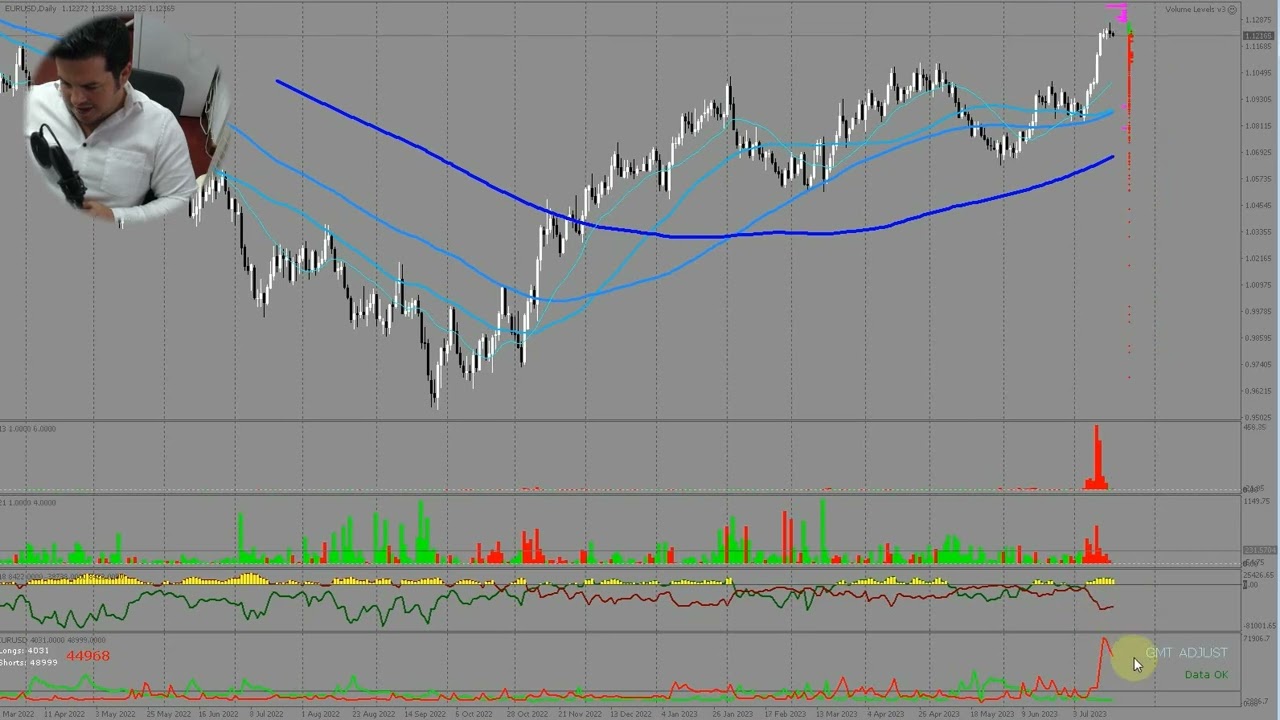Image resolution: width=1280 pixels, height=720 pixels.
Task: Click the EURUSD,Daily chart title text
Action: pos(31,8)
